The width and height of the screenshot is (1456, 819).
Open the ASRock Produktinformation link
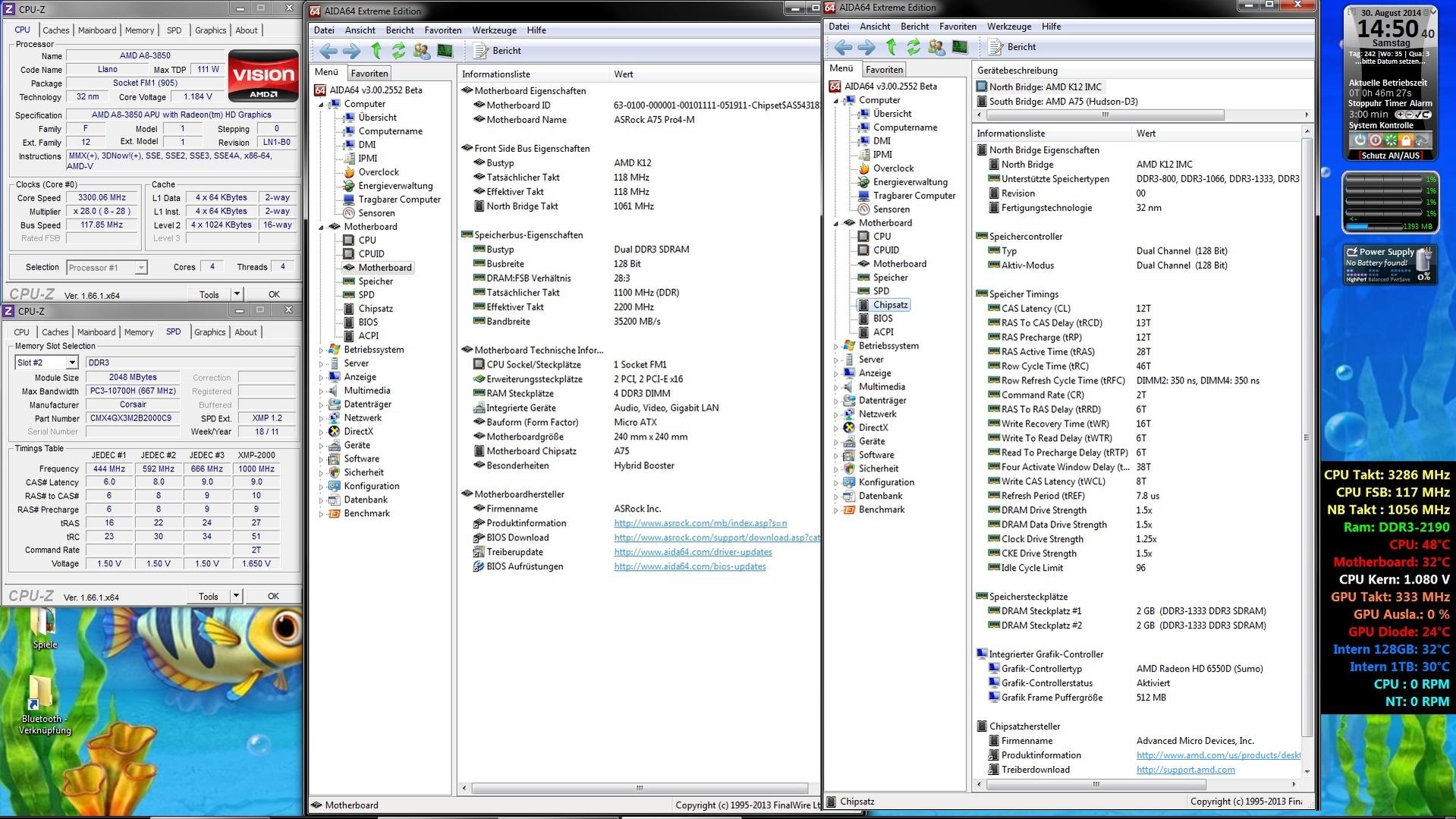pyautogui.click(x=700, y=524)
